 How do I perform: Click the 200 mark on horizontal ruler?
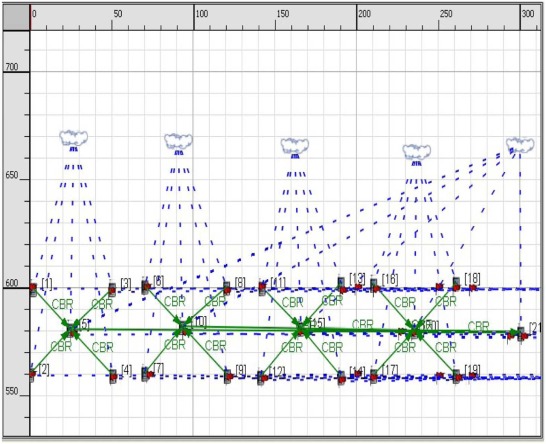point(364,14)
